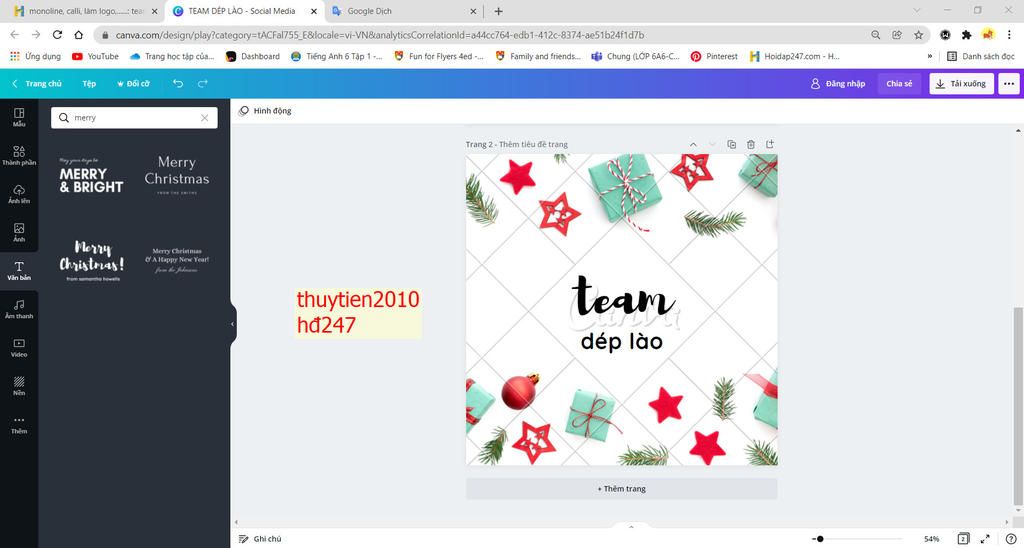Enter fullscreen presentation mode
The width and height of the screenshot is (1024, 548).
coord(985,539)
